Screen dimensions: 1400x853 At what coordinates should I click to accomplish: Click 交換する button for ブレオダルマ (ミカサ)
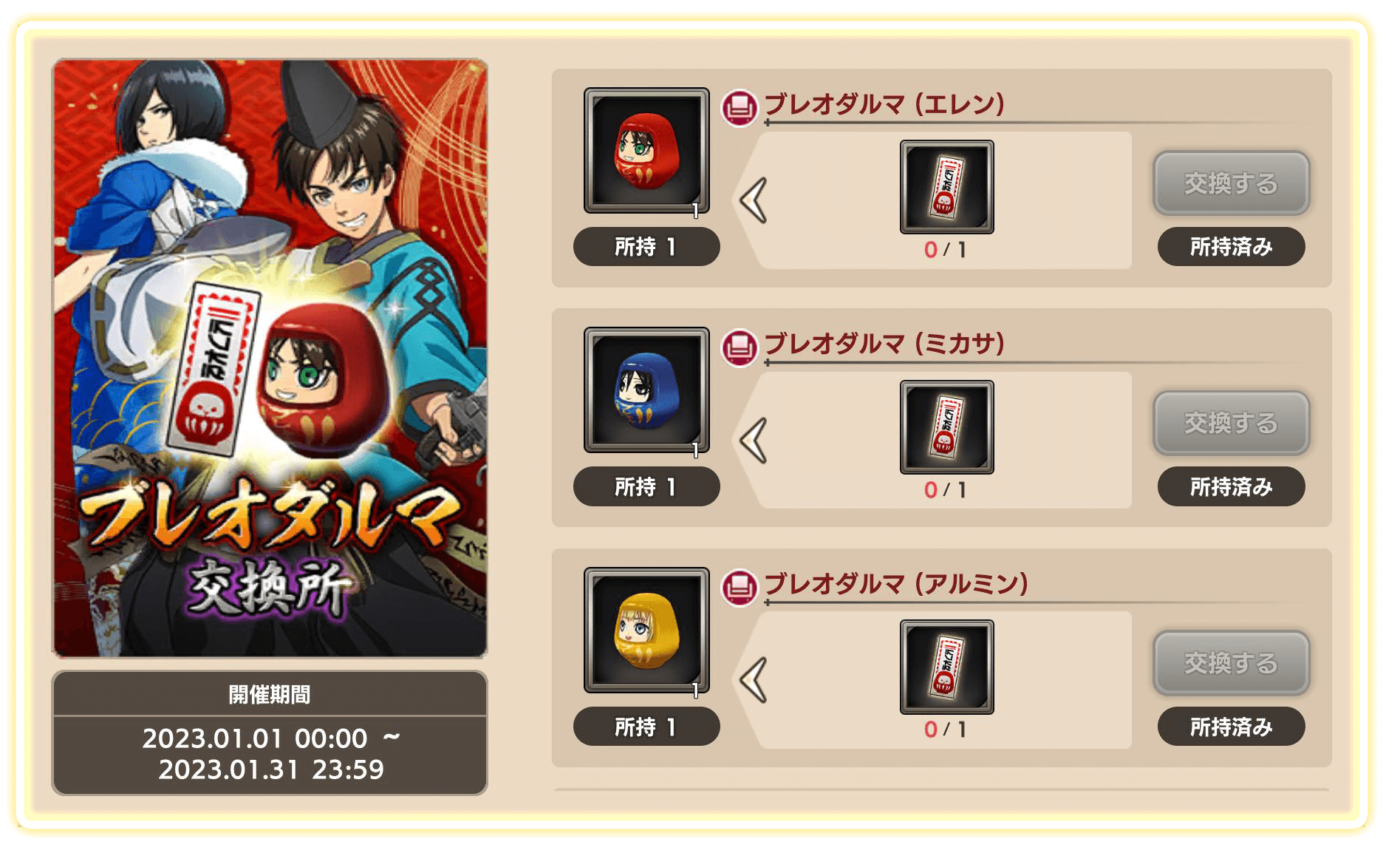pyautogui.click(x=1231, y=423)
